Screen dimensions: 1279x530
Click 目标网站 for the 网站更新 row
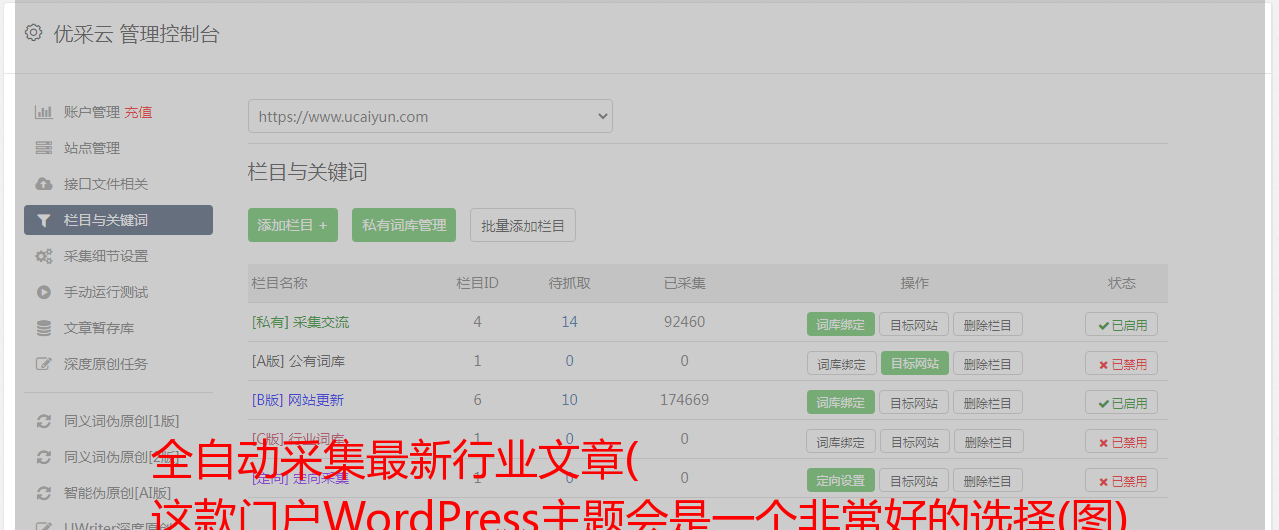(914, 402)
